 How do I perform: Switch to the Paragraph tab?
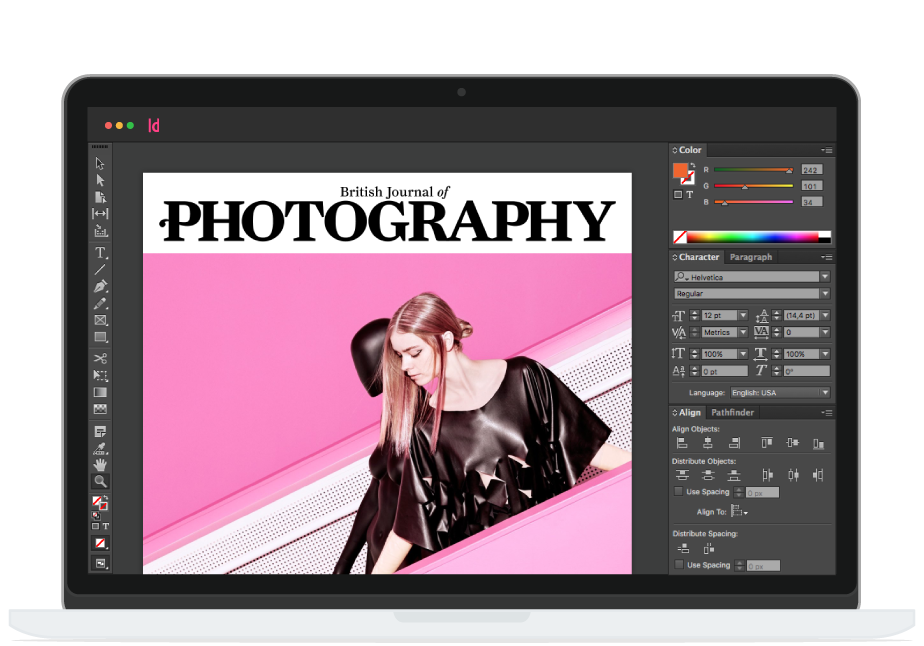coord(750,257)
